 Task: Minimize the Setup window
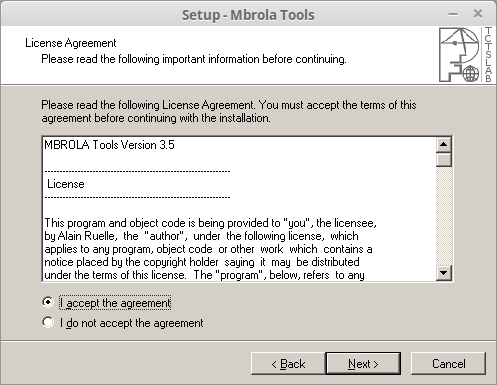(x=453, y=14)
